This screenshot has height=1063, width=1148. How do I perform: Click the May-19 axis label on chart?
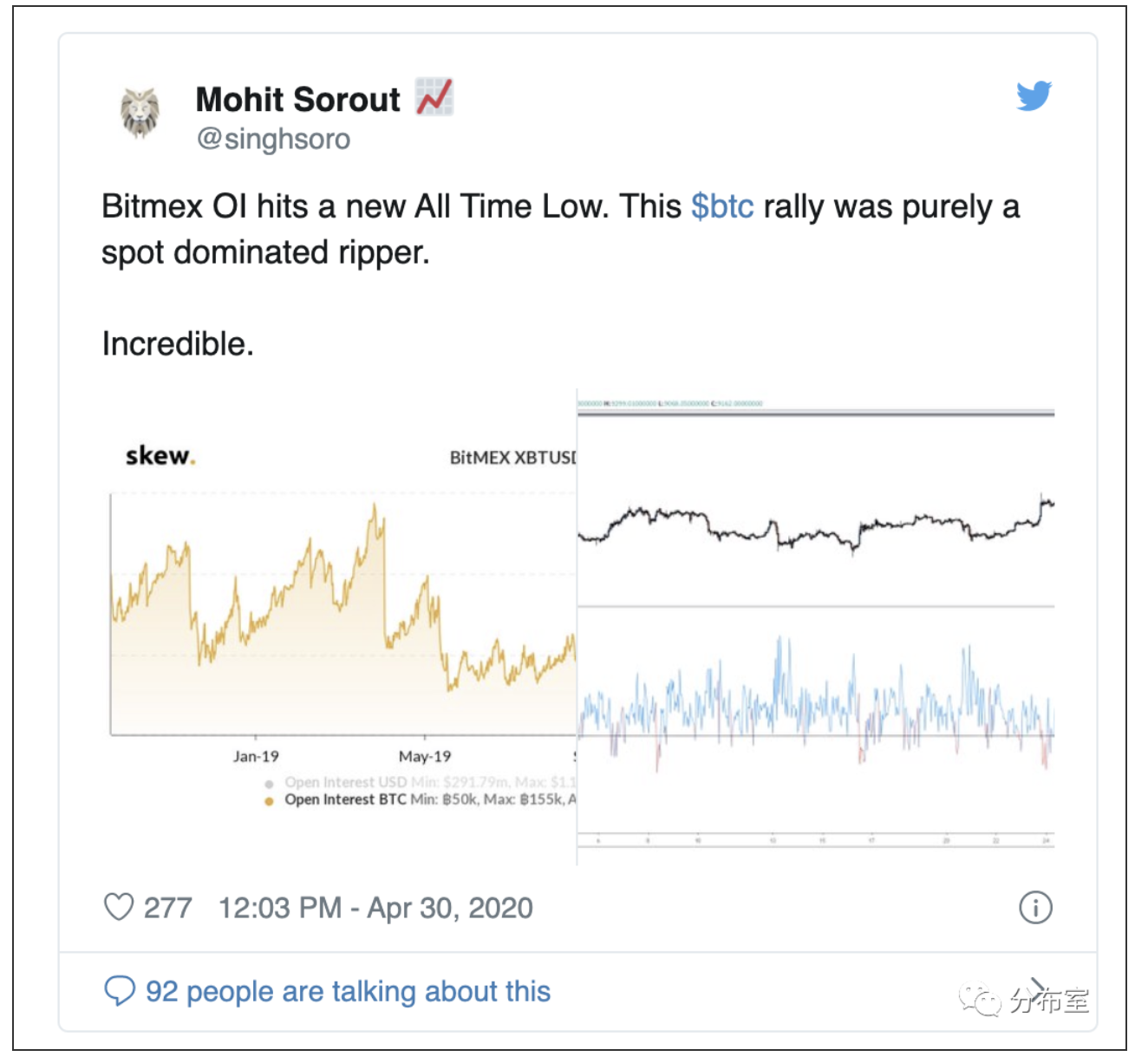tap(424, 756)
